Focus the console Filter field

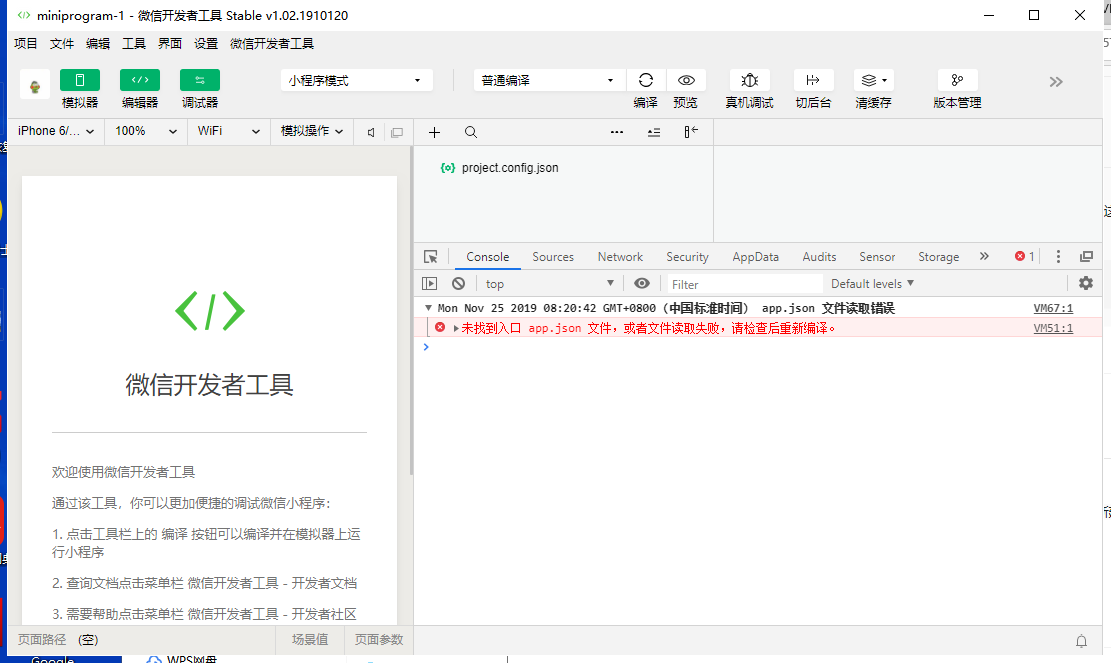[x=745, y=284]
